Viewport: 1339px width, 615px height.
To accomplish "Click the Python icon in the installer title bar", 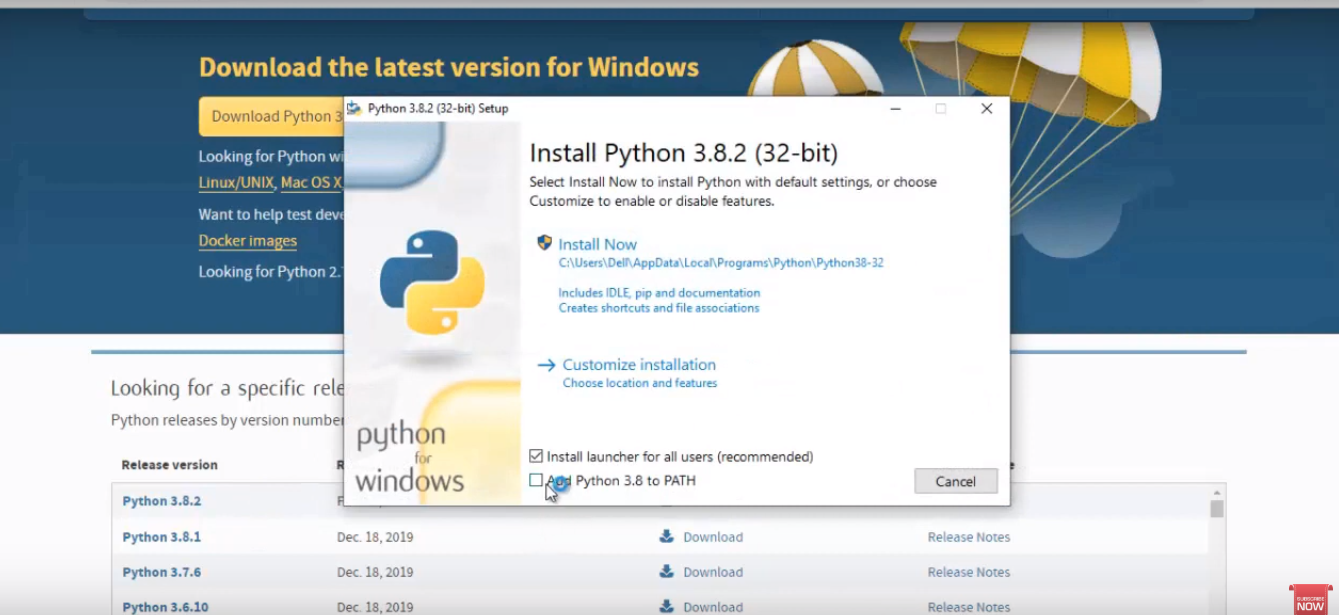I will [x=354, y=108].
